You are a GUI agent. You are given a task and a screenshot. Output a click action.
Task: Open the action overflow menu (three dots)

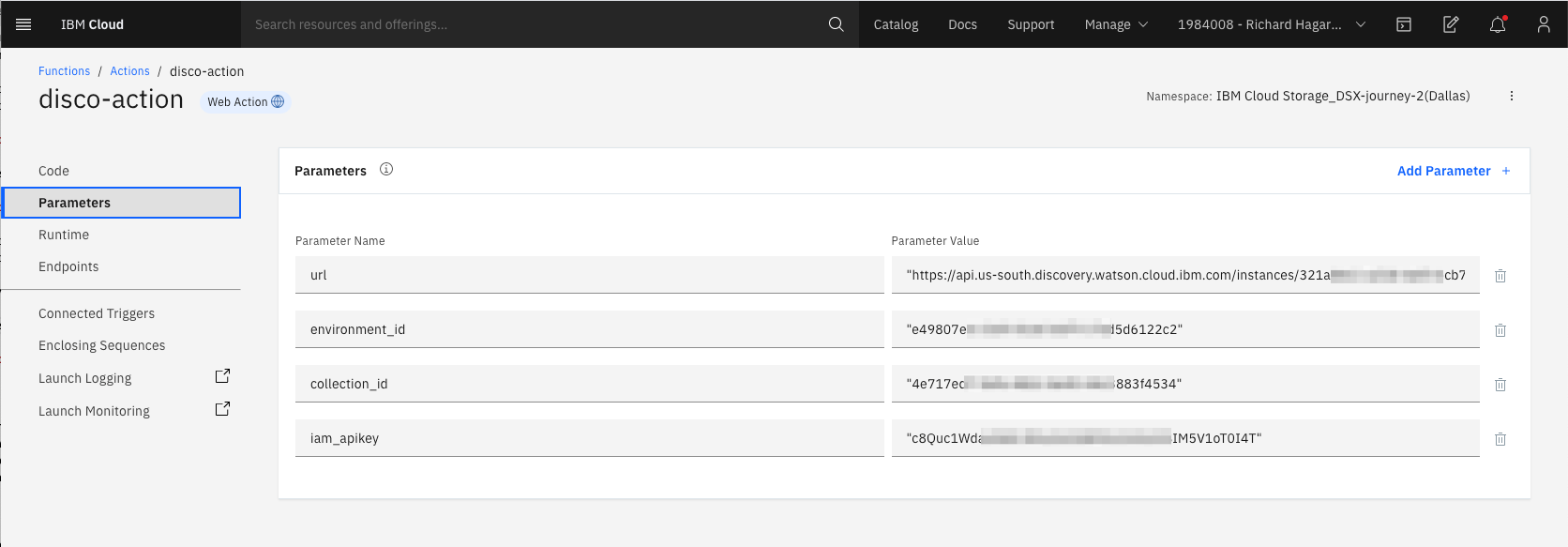click(x=1512, y=96)
